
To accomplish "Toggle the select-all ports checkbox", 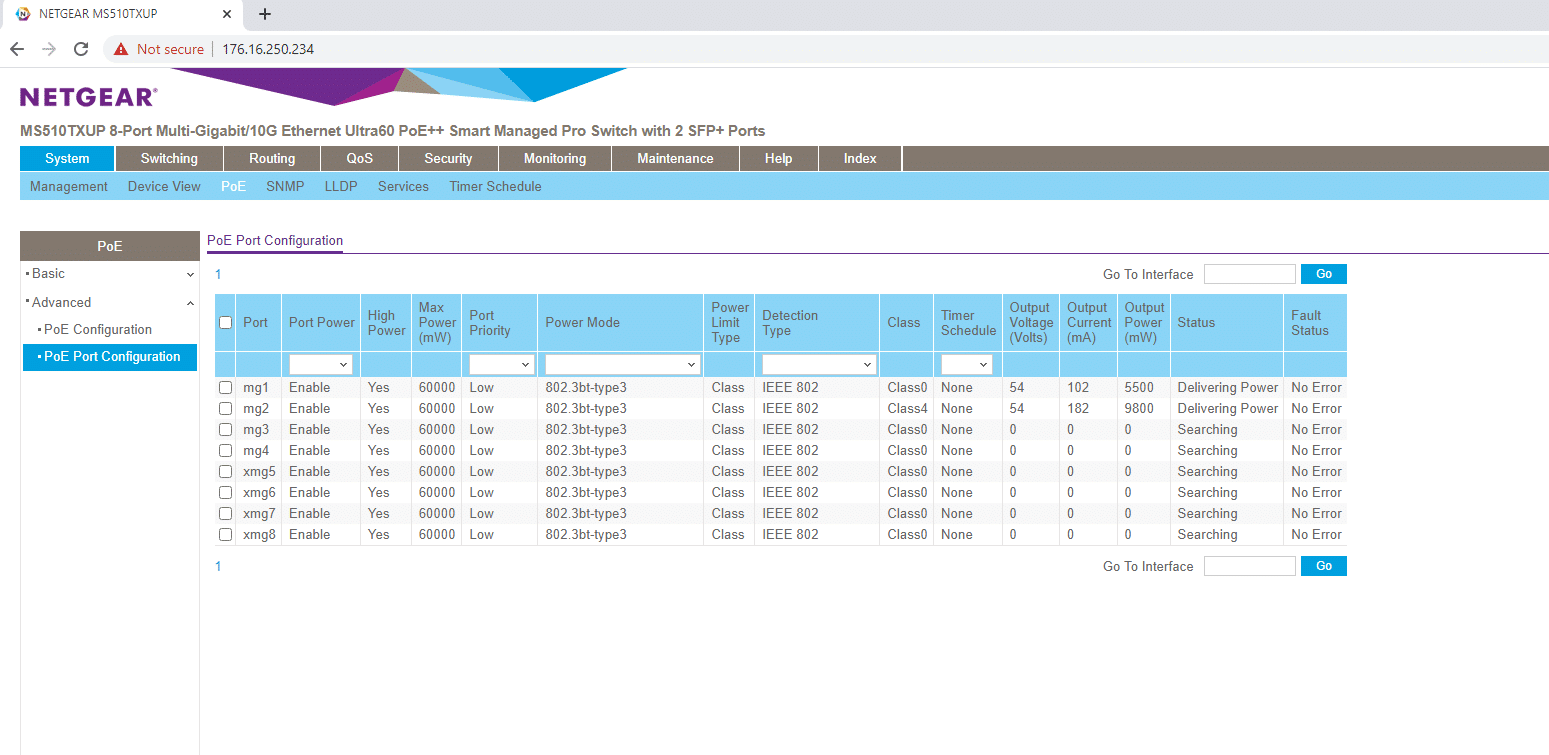I will click(x=225, y=322).
